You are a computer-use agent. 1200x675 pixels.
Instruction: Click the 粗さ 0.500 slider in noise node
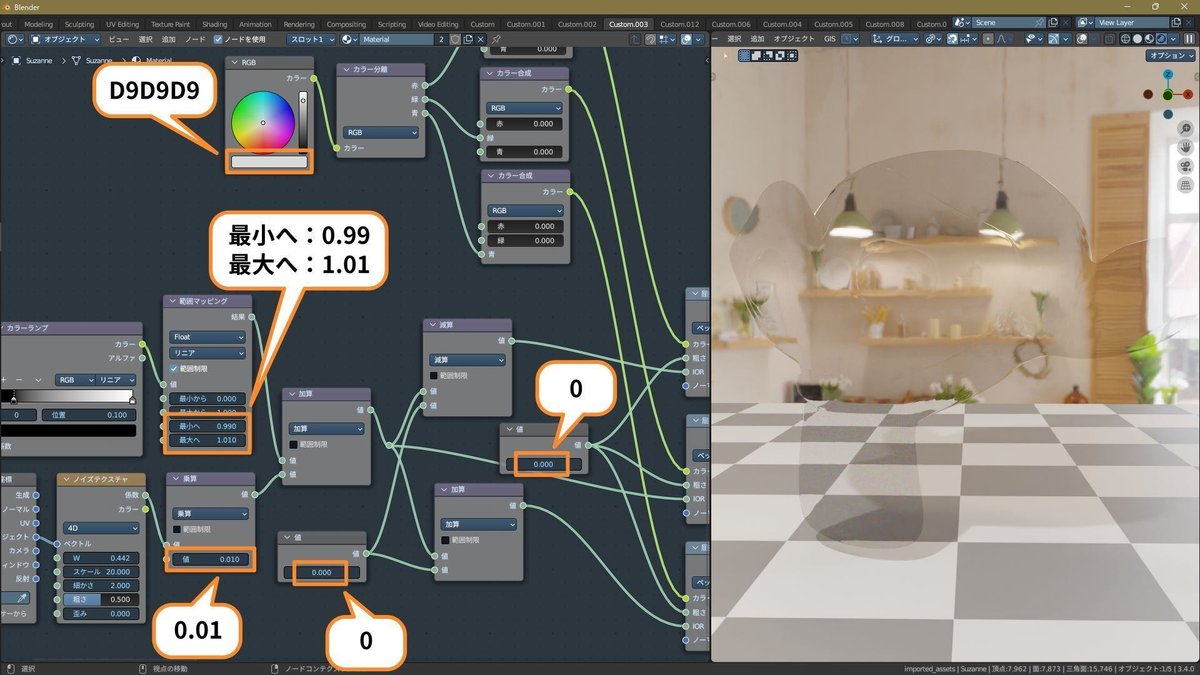click(x=100, y=599)
